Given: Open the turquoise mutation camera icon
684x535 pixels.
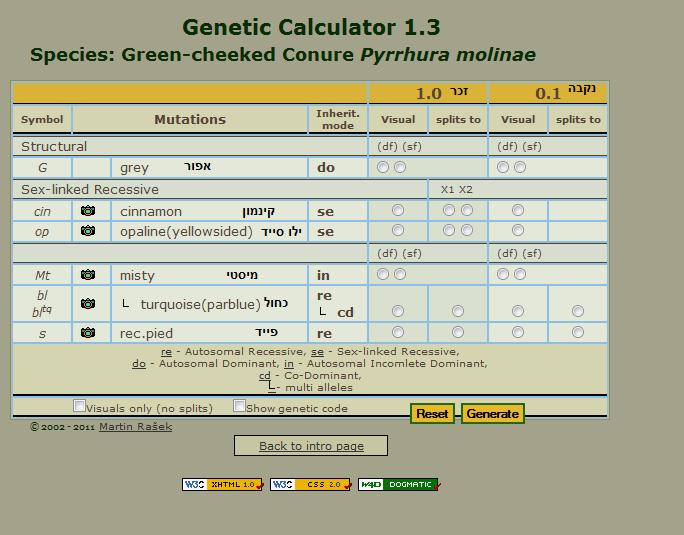Looking at the screenshot, I should [88, 303].
